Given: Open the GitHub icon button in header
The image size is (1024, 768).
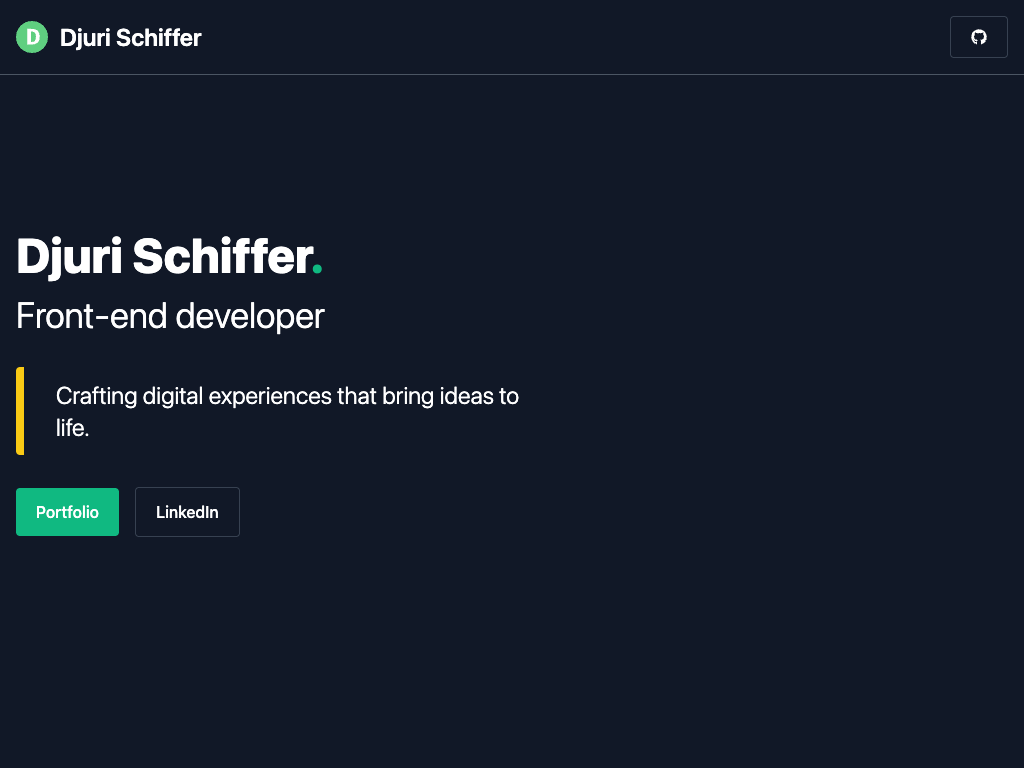Looking at the screenshot, I should [978, 37].
